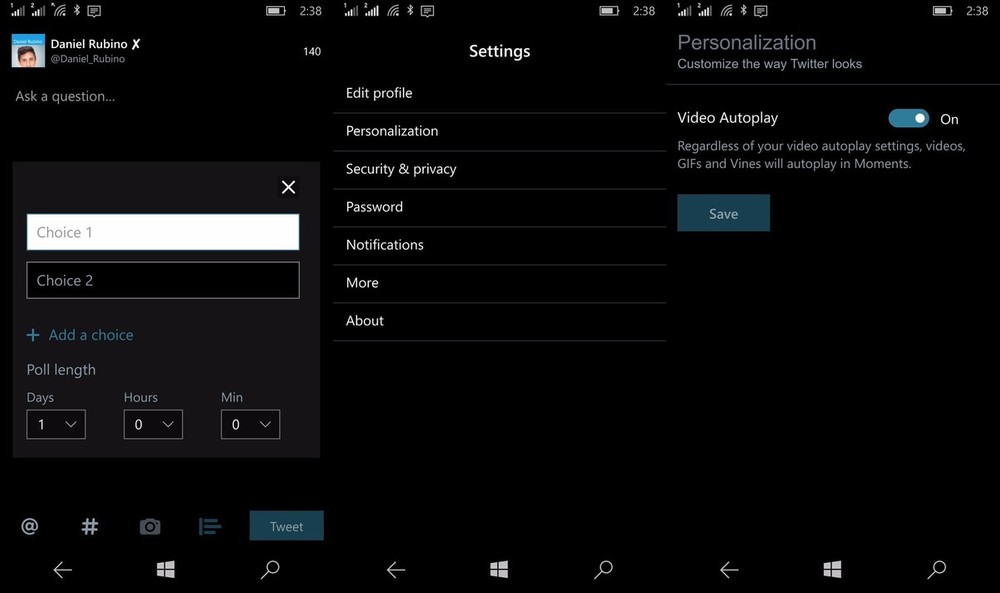Click the Poll length label
This screenshot has height=593, width=1000.
61,370
